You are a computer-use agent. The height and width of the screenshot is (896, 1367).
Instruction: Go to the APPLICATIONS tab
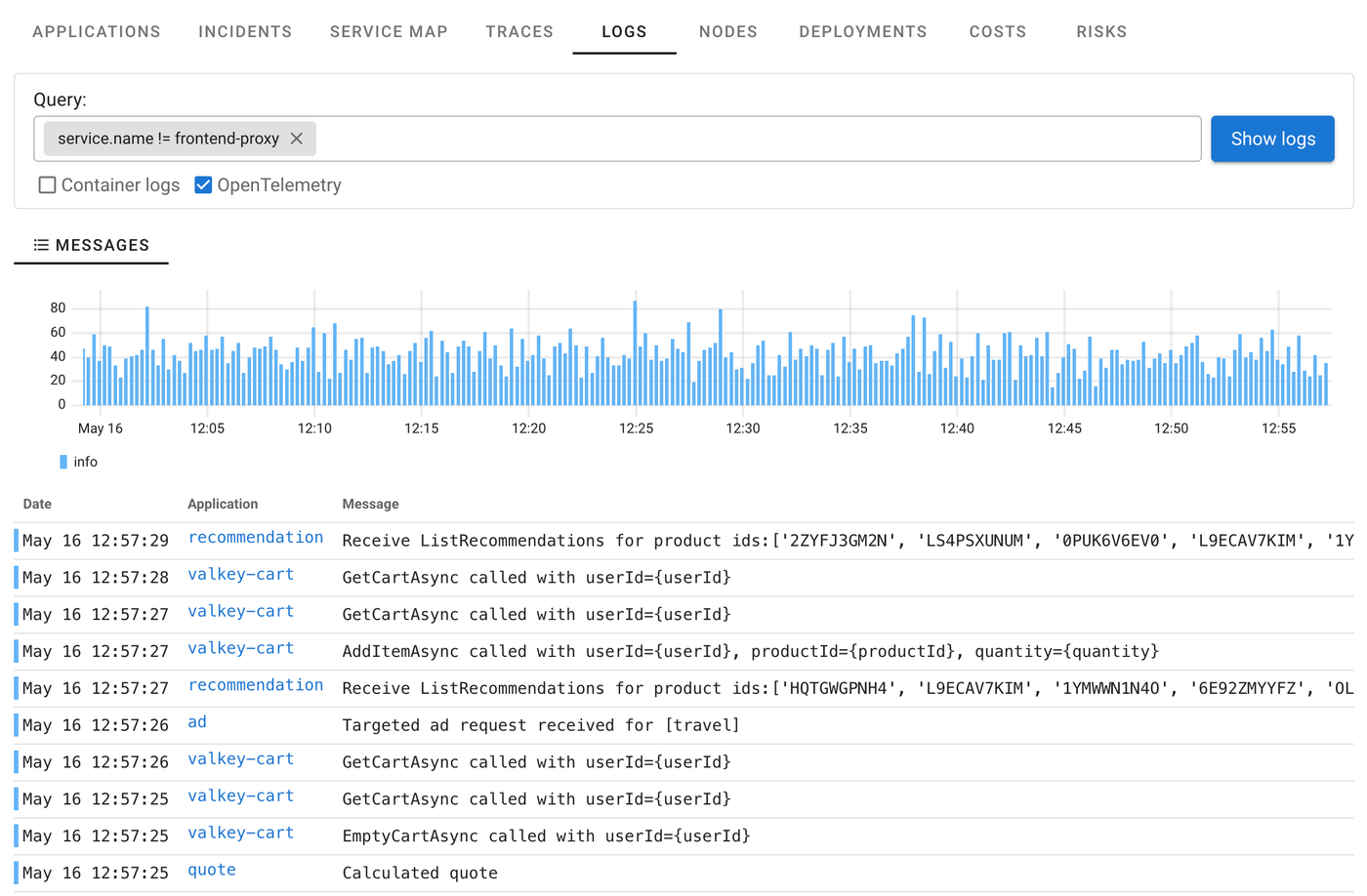point(96,31)
